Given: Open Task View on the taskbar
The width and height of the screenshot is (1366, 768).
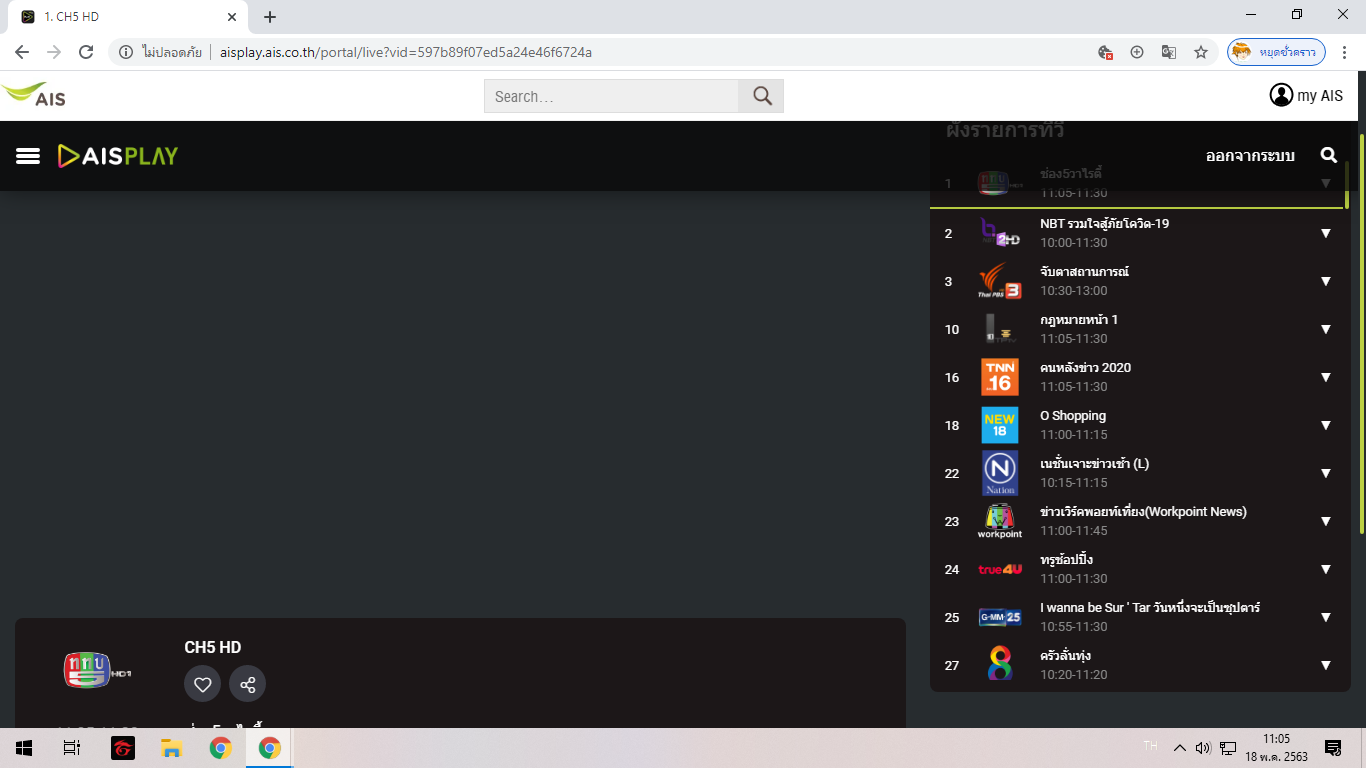Looking at the screenshot, I should 72,748.
